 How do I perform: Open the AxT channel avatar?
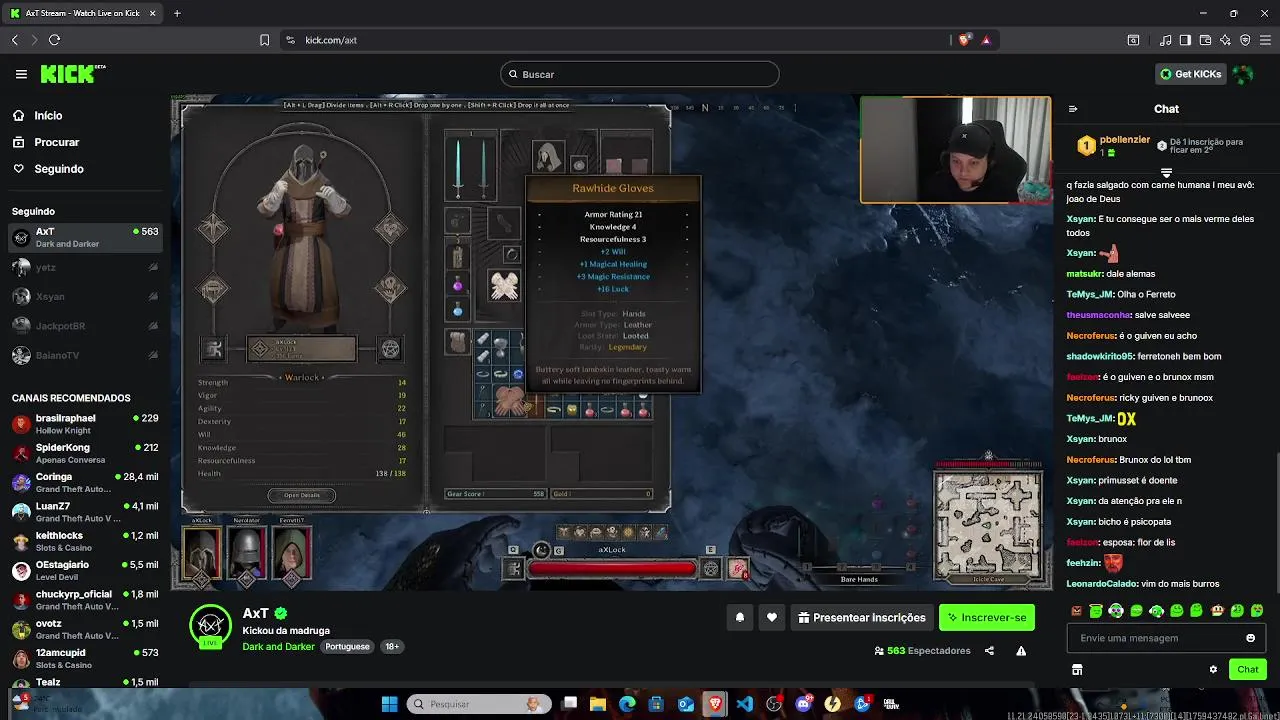[x=210, y=626]
